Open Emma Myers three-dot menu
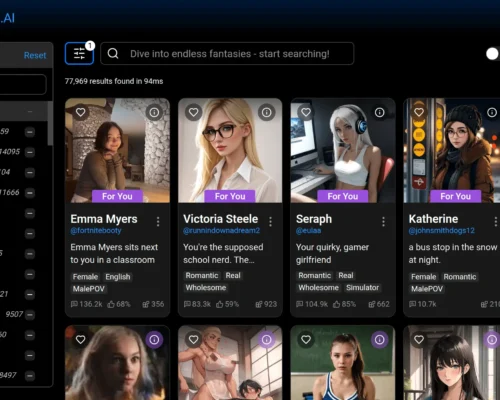Viewport: 500px width, 400px height. pos(158,221)
